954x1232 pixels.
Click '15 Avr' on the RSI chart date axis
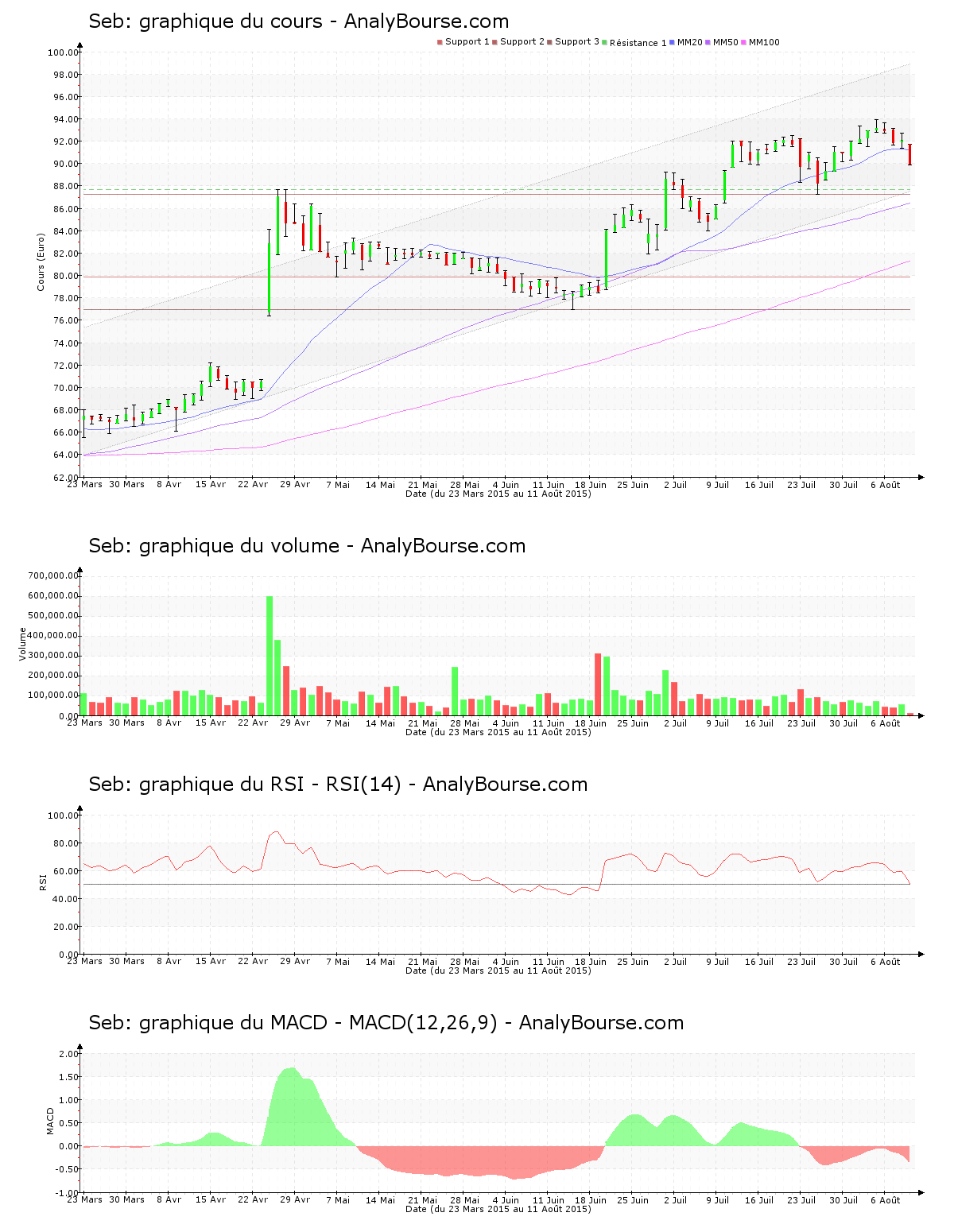211,962
